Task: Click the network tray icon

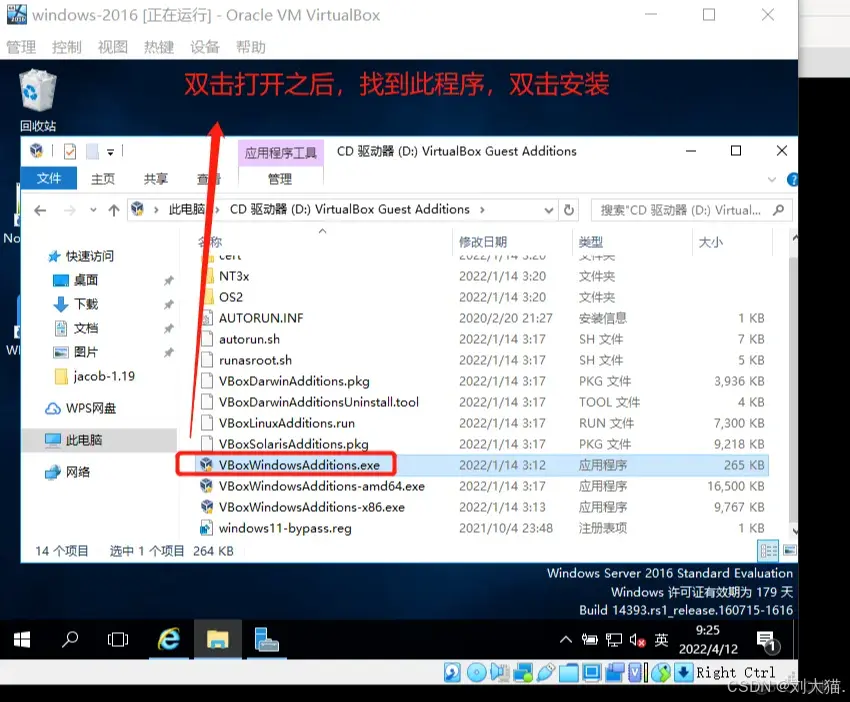Action: 614,640
